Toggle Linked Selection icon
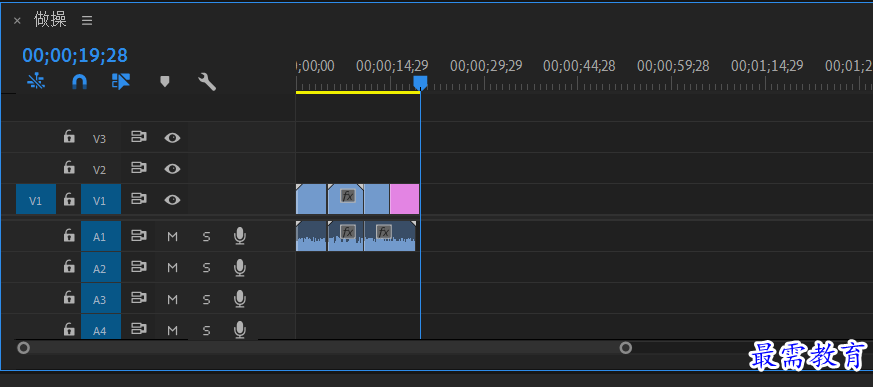This screenshot has width=873, height=387. point(121,82)
